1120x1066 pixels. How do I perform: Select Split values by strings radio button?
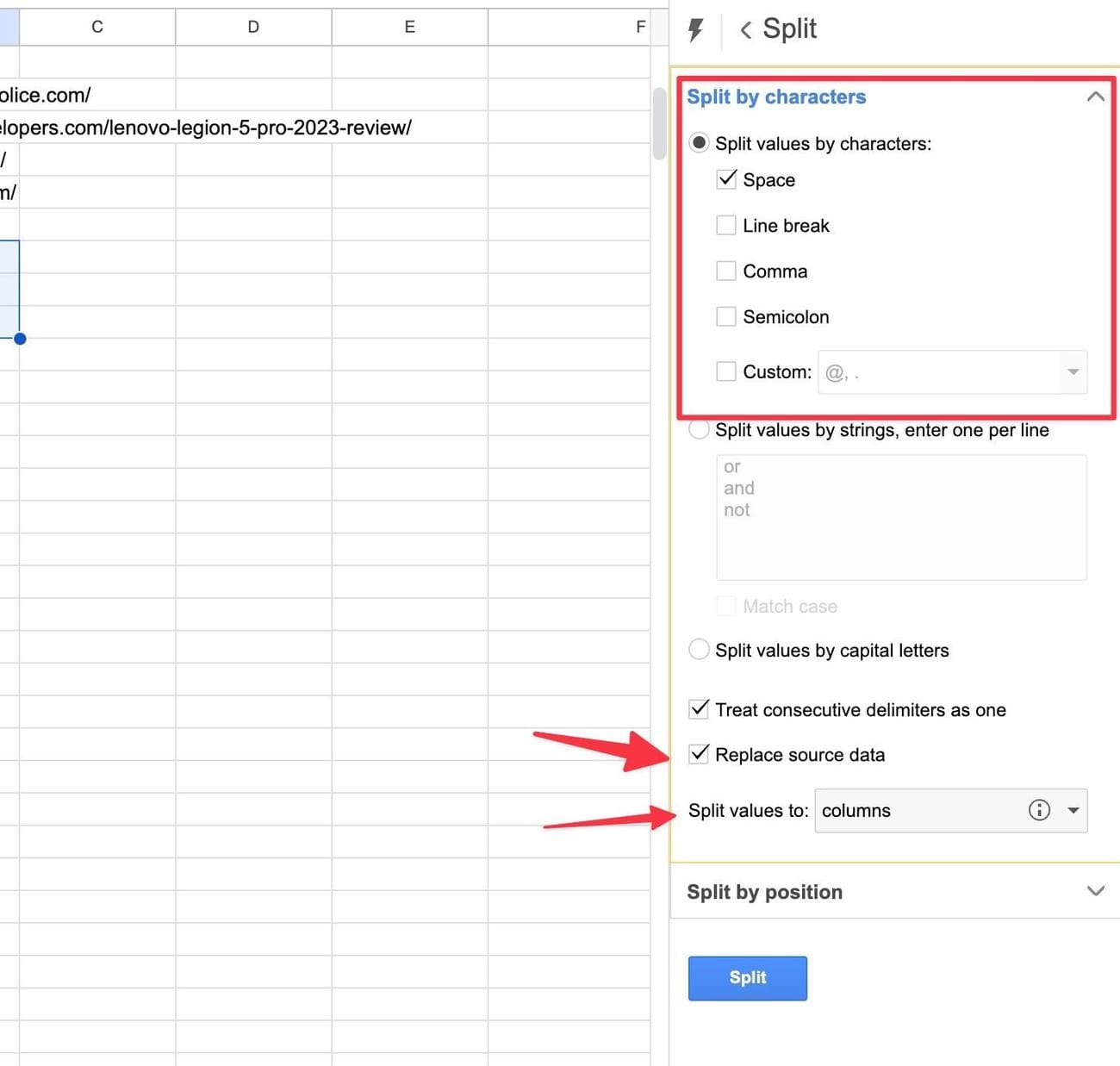pyautogui.click(x=700, y=429)
